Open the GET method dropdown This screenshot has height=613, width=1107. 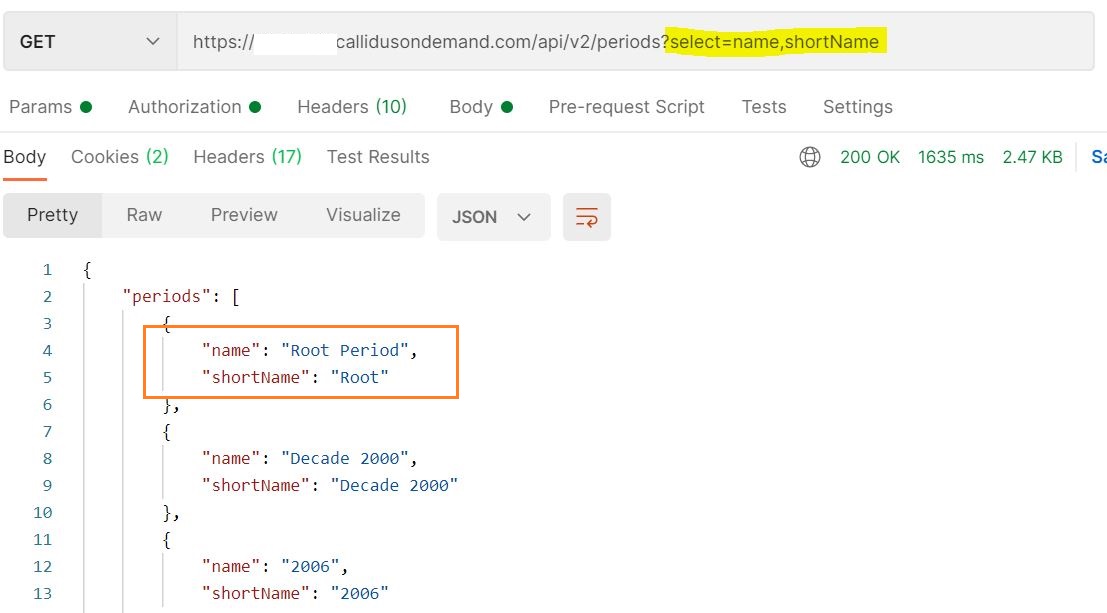click(x=90, y=42)
